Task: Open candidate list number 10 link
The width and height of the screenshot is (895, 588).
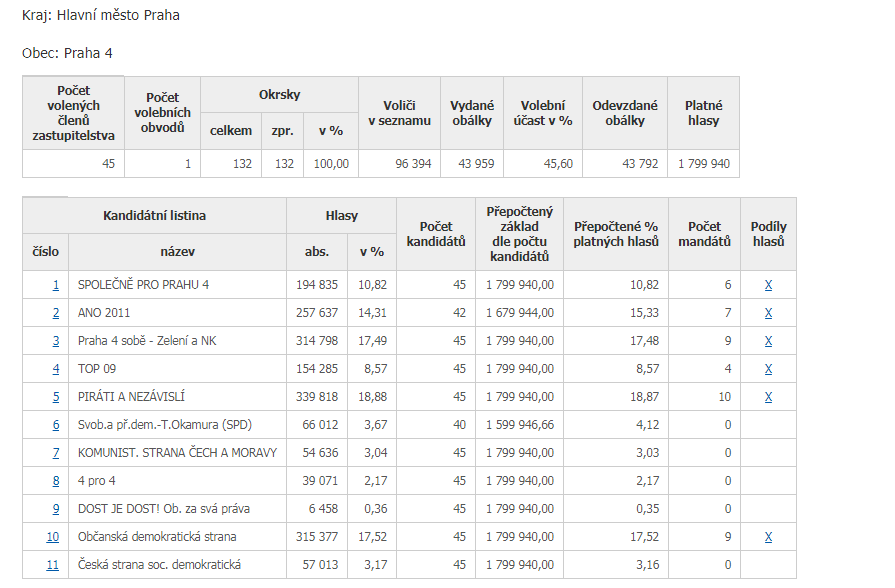Action: pyautogui.click(x=53, y=537)
